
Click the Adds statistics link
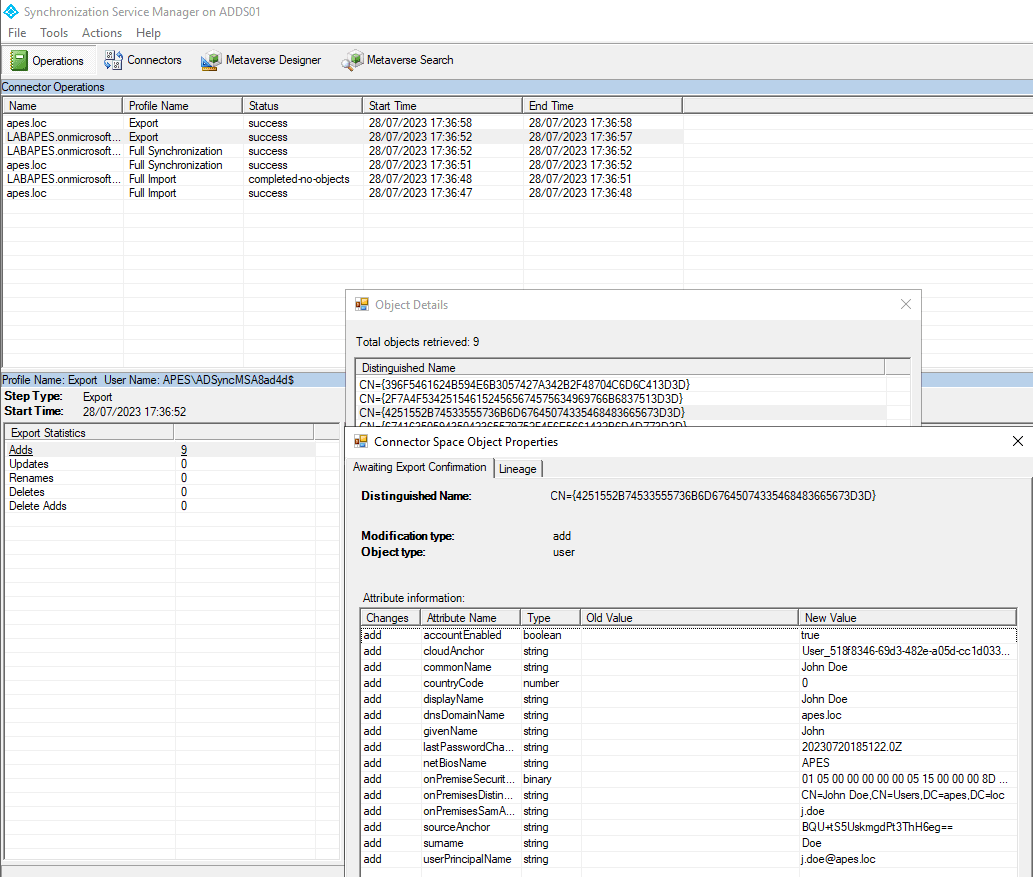tap(21, 450)
